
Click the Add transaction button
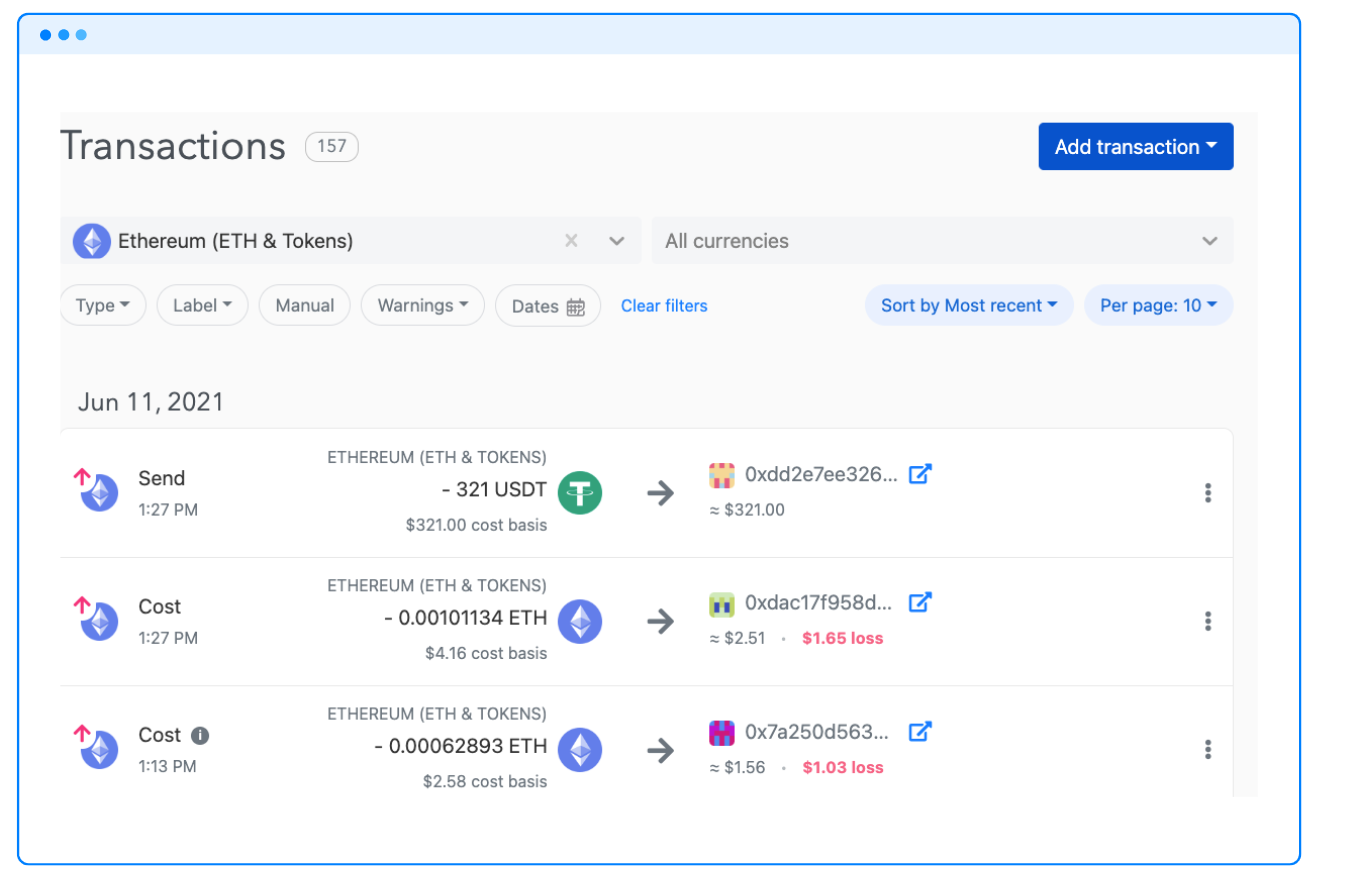pos(1135,147)
